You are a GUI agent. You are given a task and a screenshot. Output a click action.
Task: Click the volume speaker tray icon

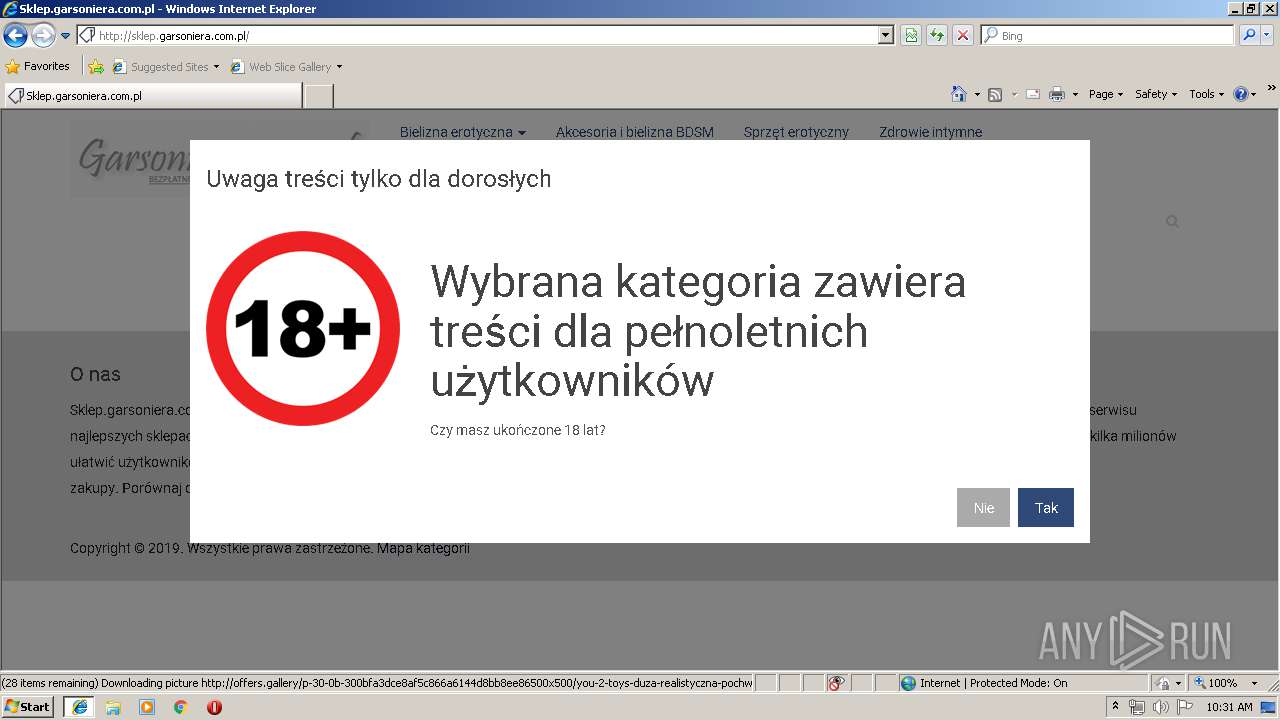coord(1160,707)
